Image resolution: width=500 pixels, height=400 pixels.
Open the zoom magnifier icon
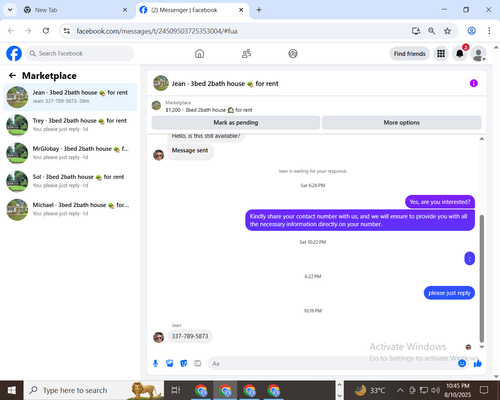(x=432, y=31)
